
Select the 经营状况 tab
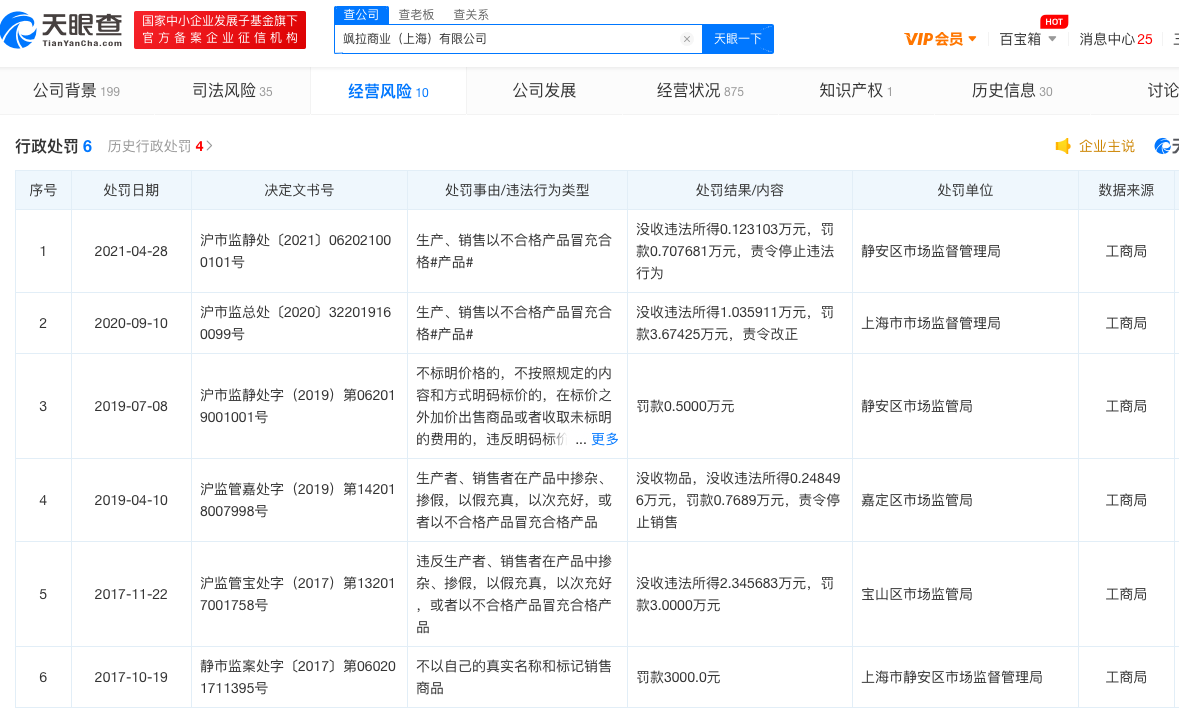click(x=699, y=91)
